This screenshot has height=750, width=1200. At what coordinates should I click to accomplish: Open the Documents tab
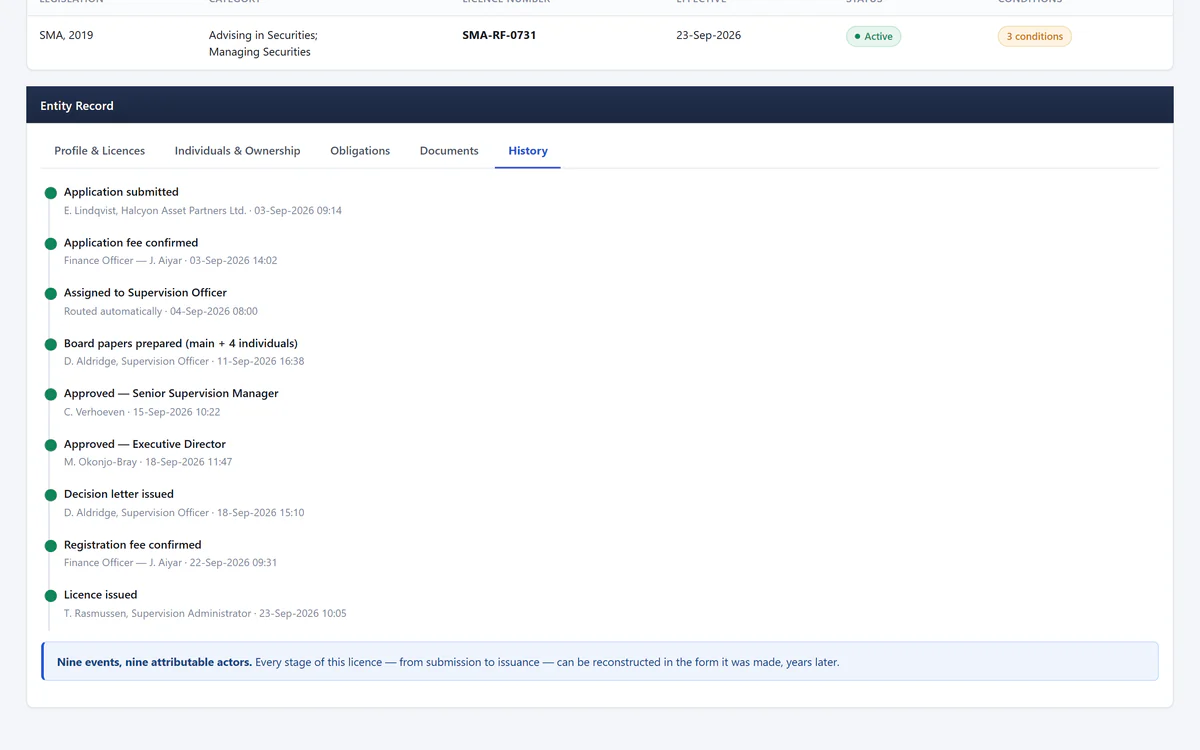coord(449,151)
